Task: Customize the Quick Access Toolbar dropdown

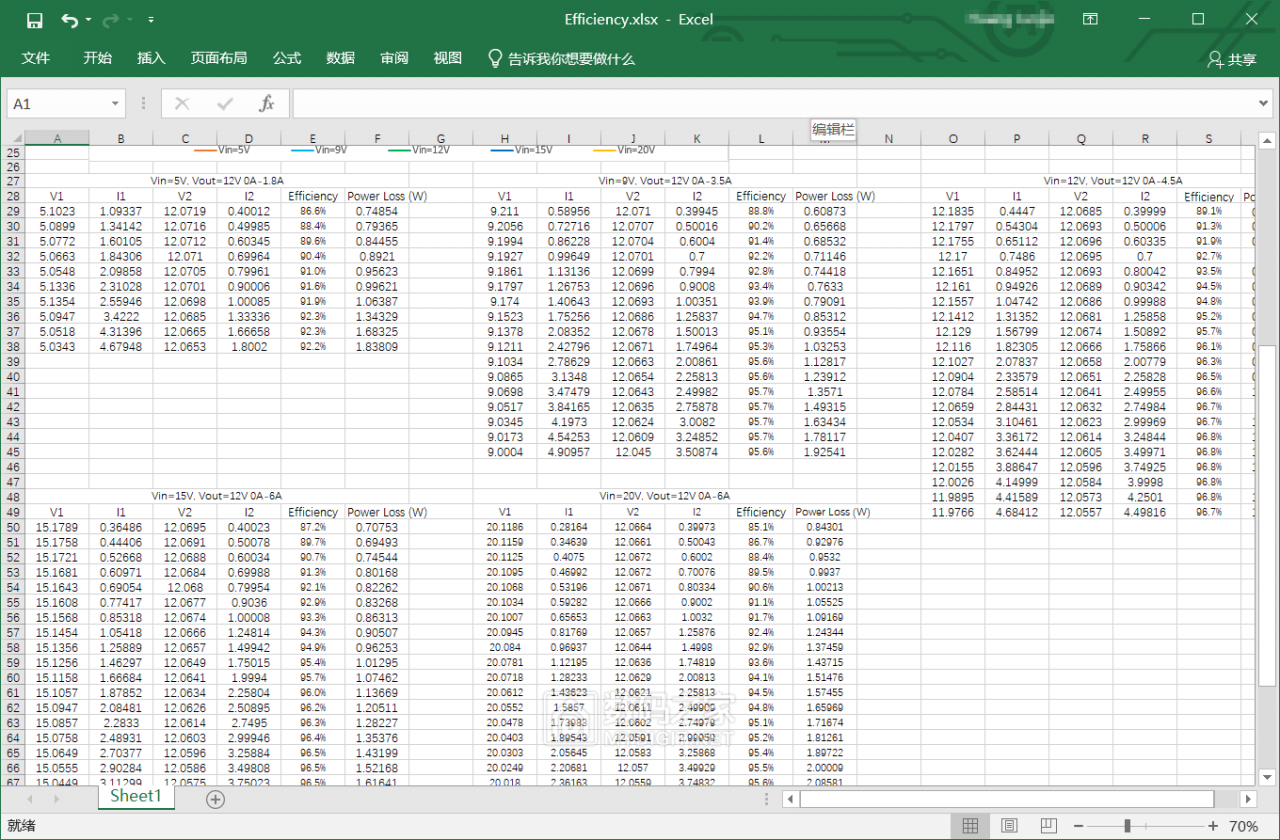Action: click(150, 20)
